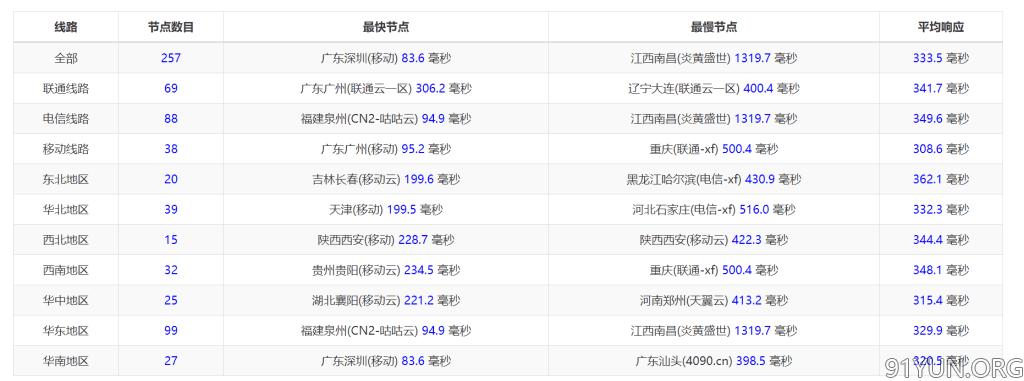Click the 节点数目 column header

(x=170, y=27)
